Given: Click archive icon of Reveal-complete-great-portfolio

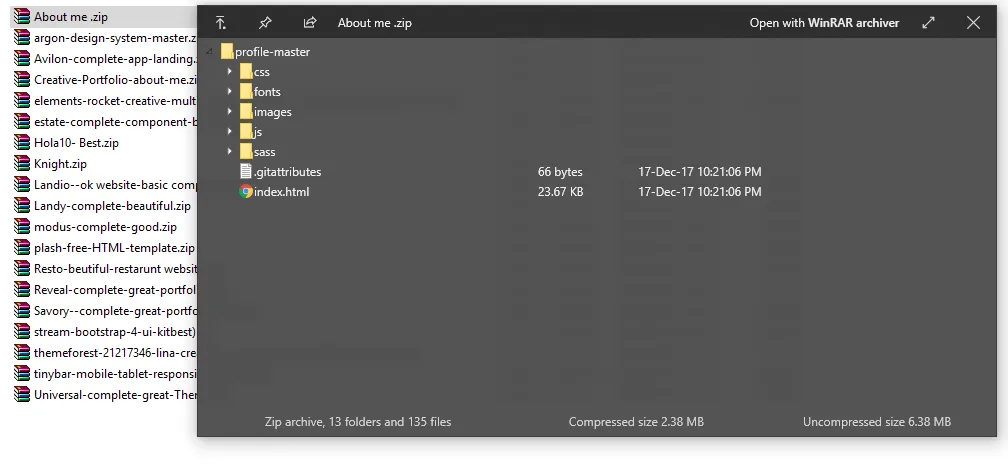Looking at the screenshot, I should click(x=22, y=289).
